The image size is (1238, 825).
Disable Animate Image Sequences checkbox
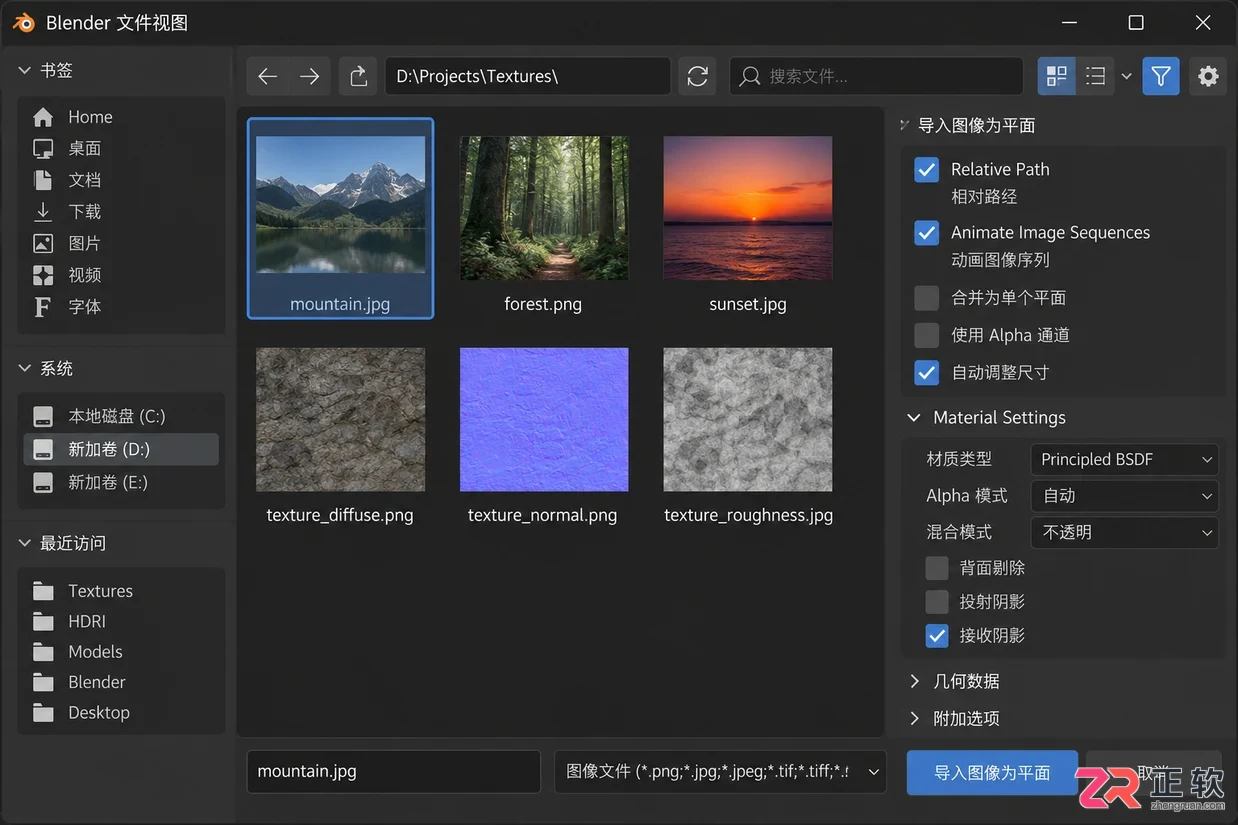tap(927, 233)
